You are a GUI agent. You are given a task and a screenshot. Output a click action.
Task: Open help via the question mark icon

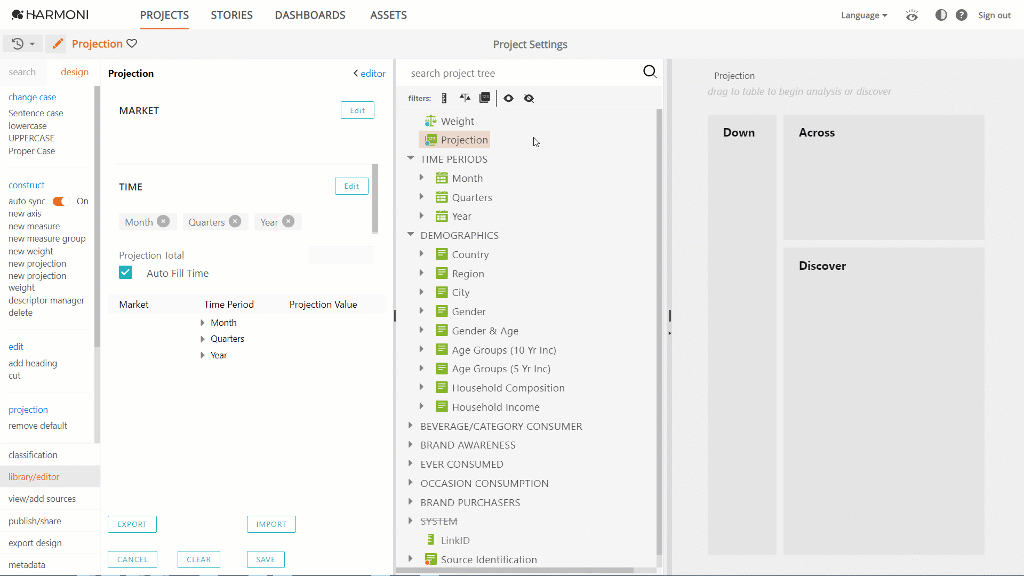(x=961, y=15)
